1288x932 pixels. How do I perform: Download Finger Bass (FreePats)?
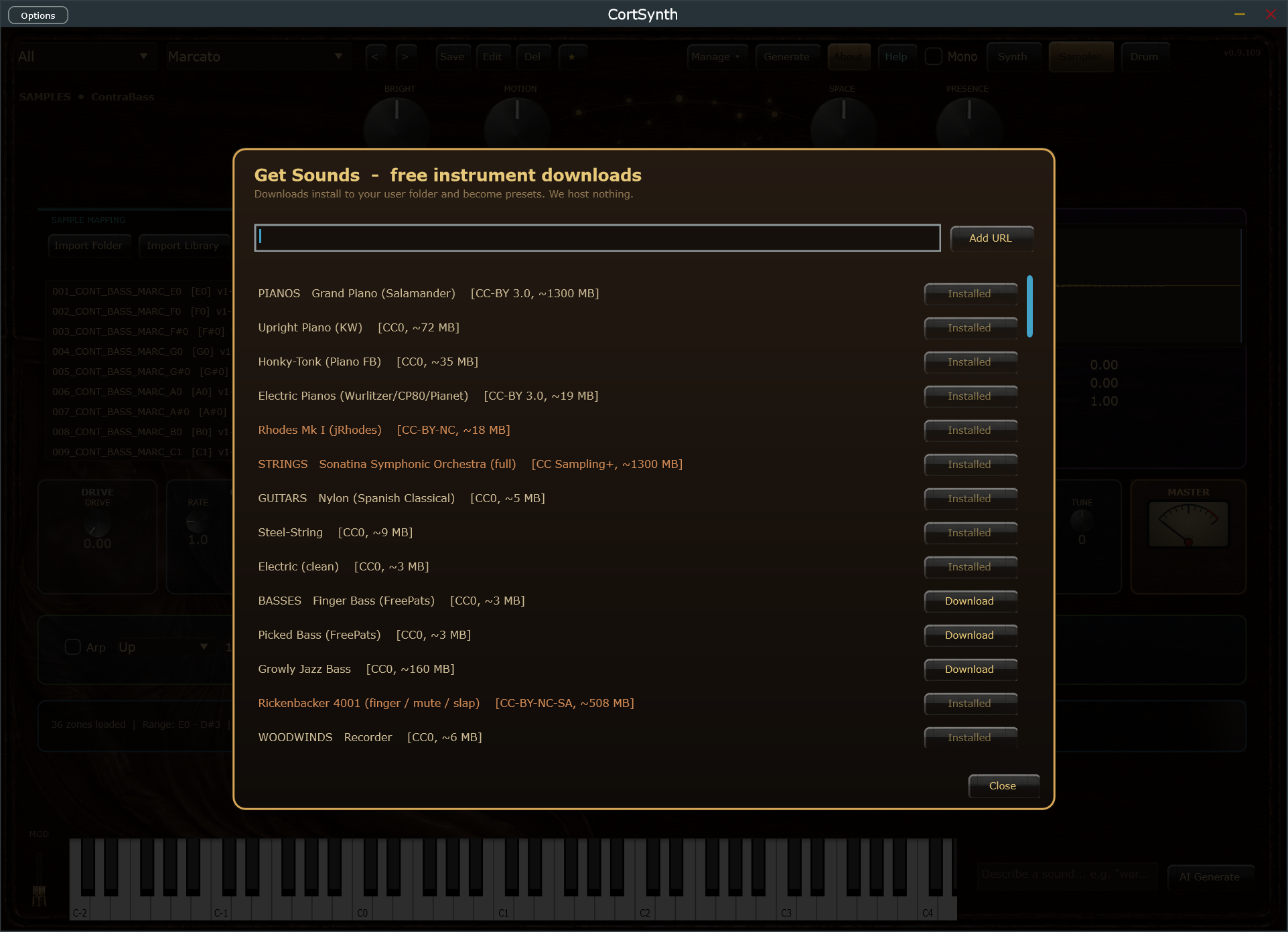970,601
